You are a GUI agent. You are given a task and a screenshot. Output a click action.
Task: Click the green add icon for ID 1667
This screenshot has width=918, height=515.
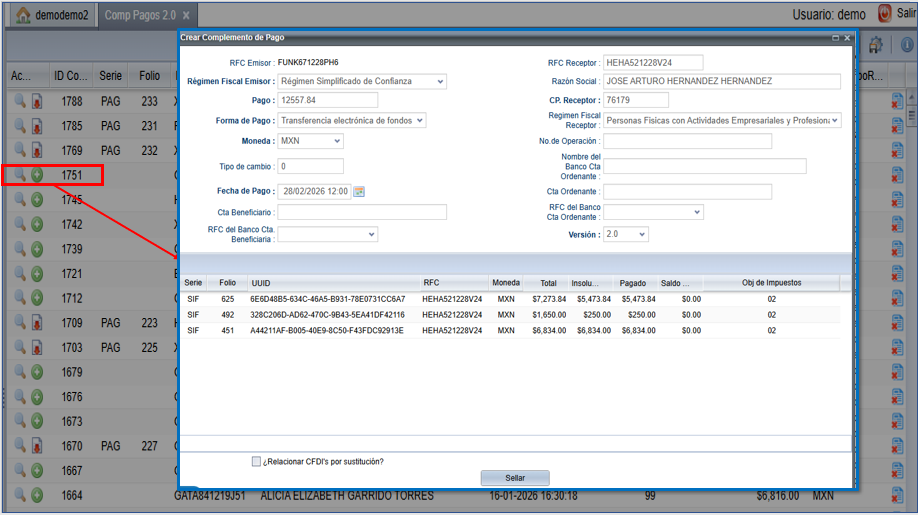pos(37,470)
